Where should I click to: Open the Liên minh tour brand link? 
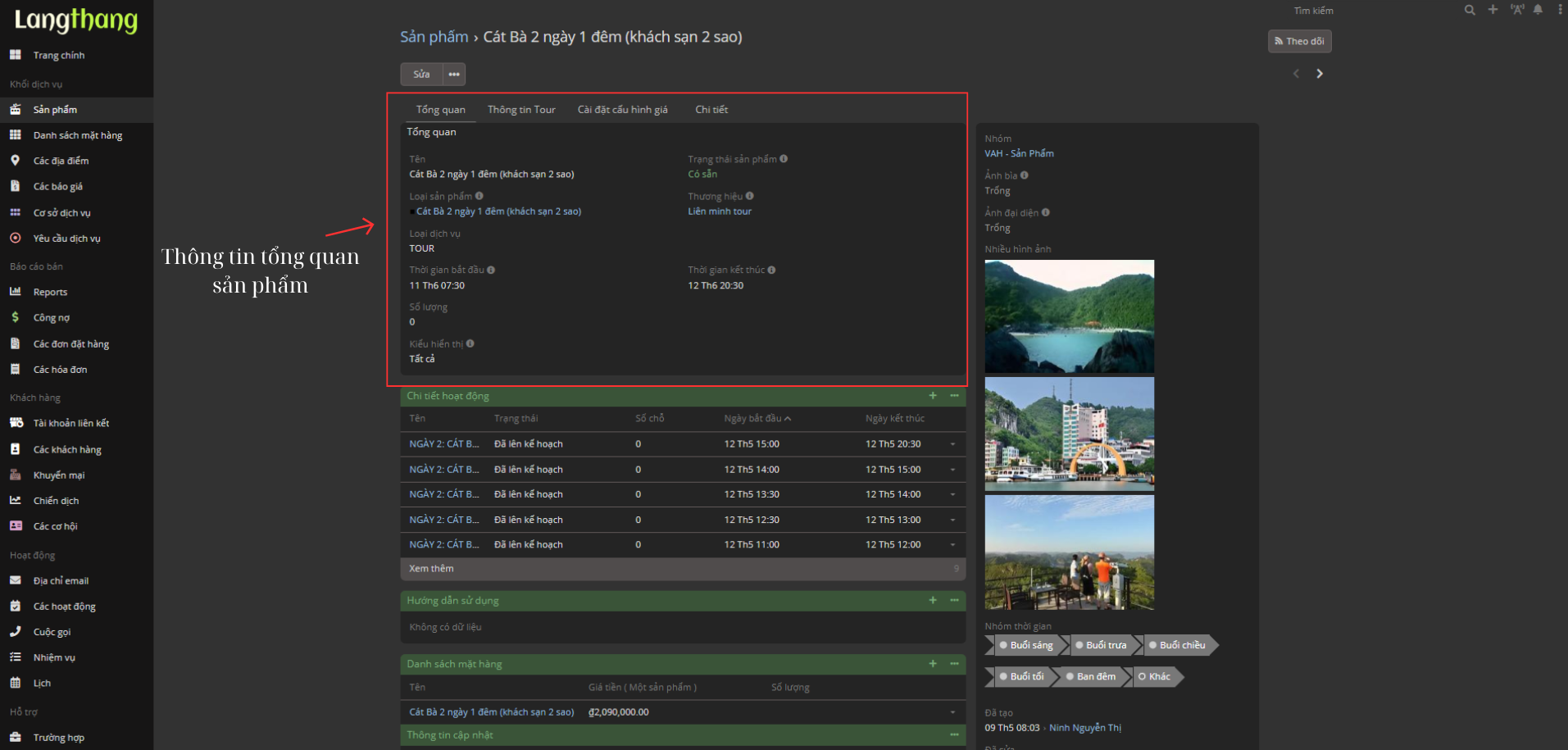(719, 211)
